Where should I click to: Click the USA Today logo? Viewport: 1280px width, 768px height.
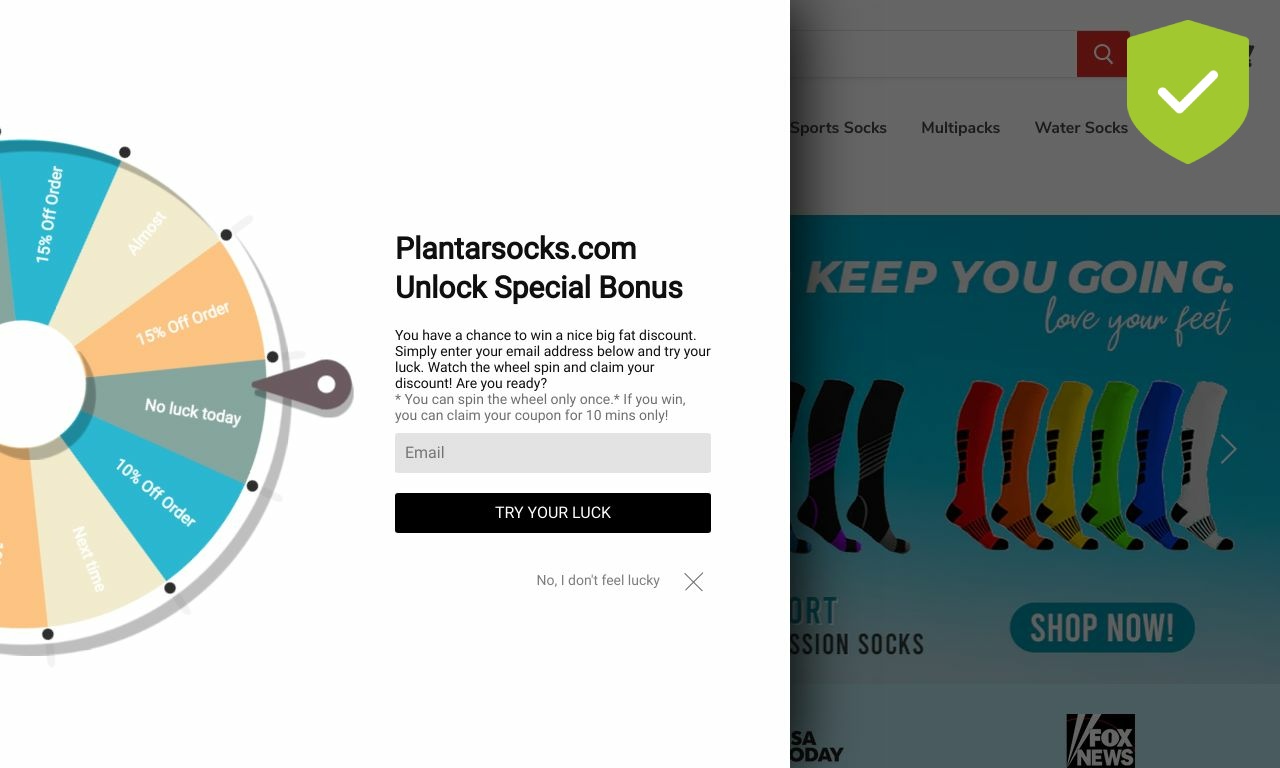tap(817, 746)
